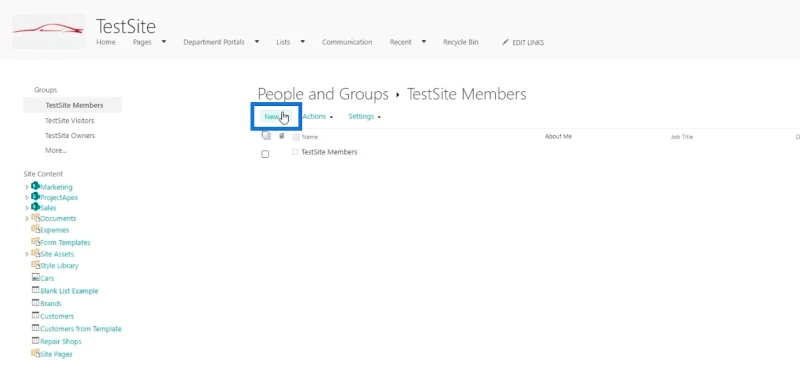Open Pages in the top navigation

(142, 42)
